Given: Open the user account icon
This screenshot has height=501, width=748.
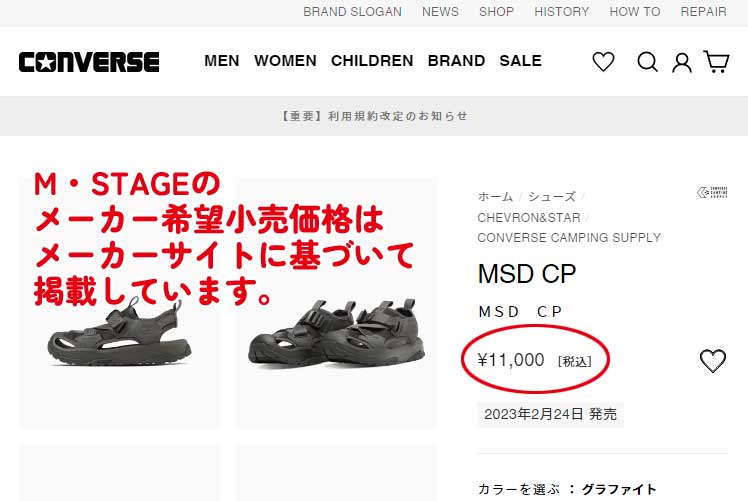Looking at the screenshot, I should tap(682, 62).
